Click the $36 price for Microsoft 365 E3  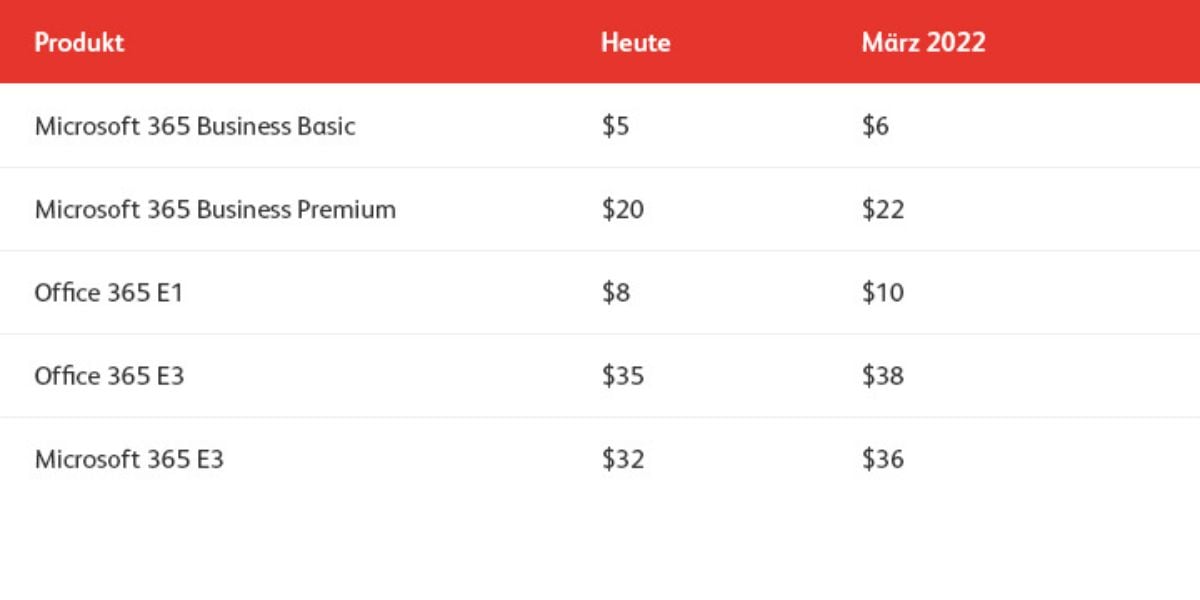882,459
